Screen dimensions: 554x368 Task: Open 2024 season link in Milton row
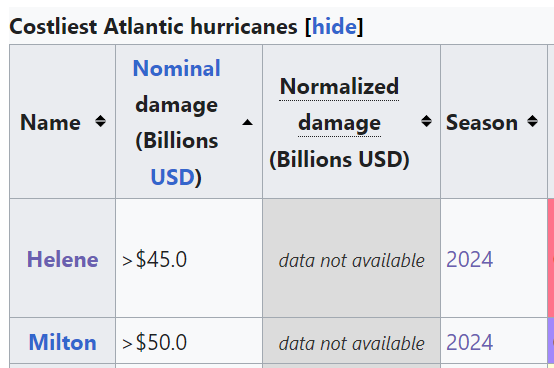(470, 342)
